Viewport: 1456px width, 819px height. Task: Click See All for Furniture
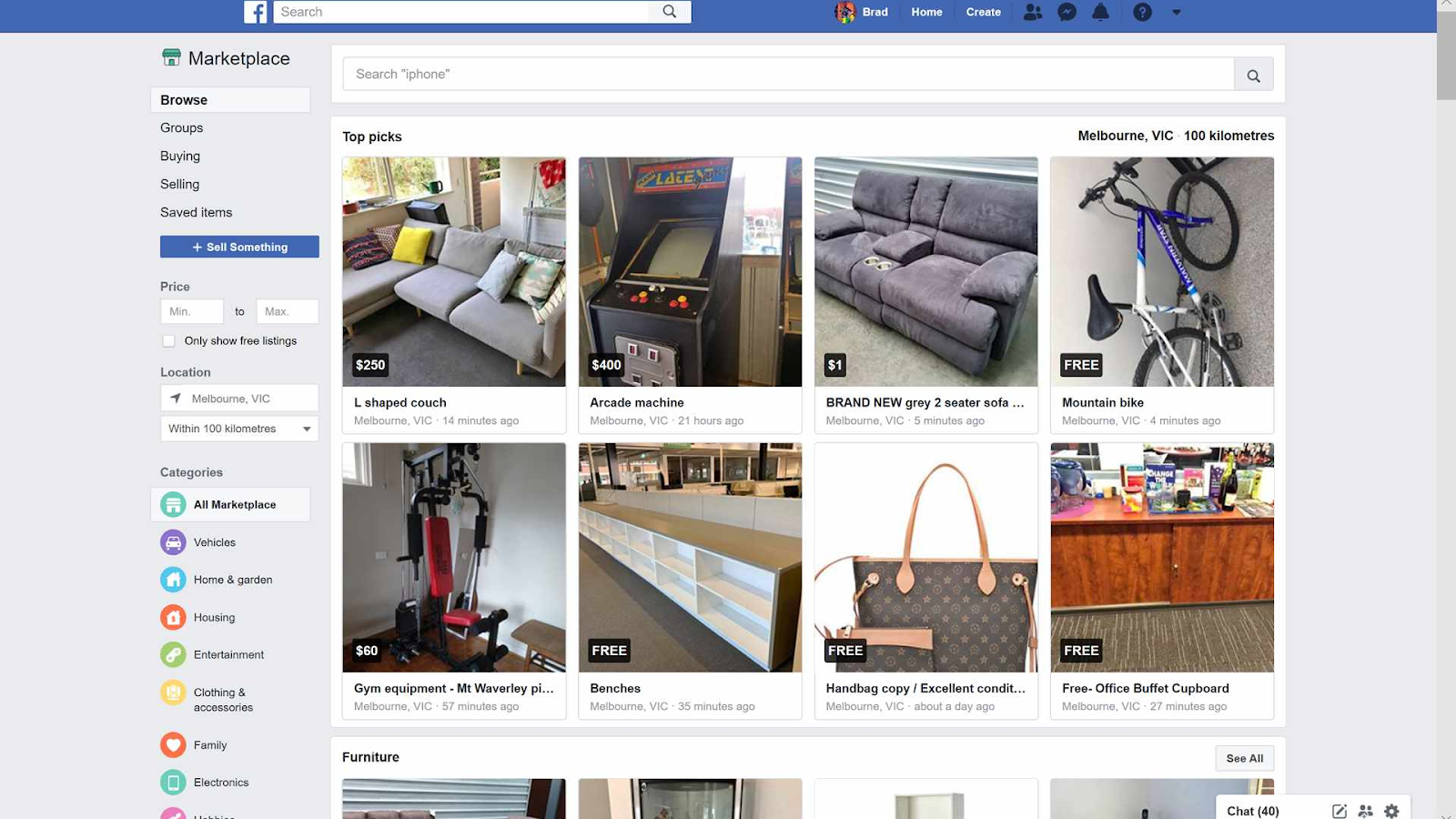tap(1245, 758)
